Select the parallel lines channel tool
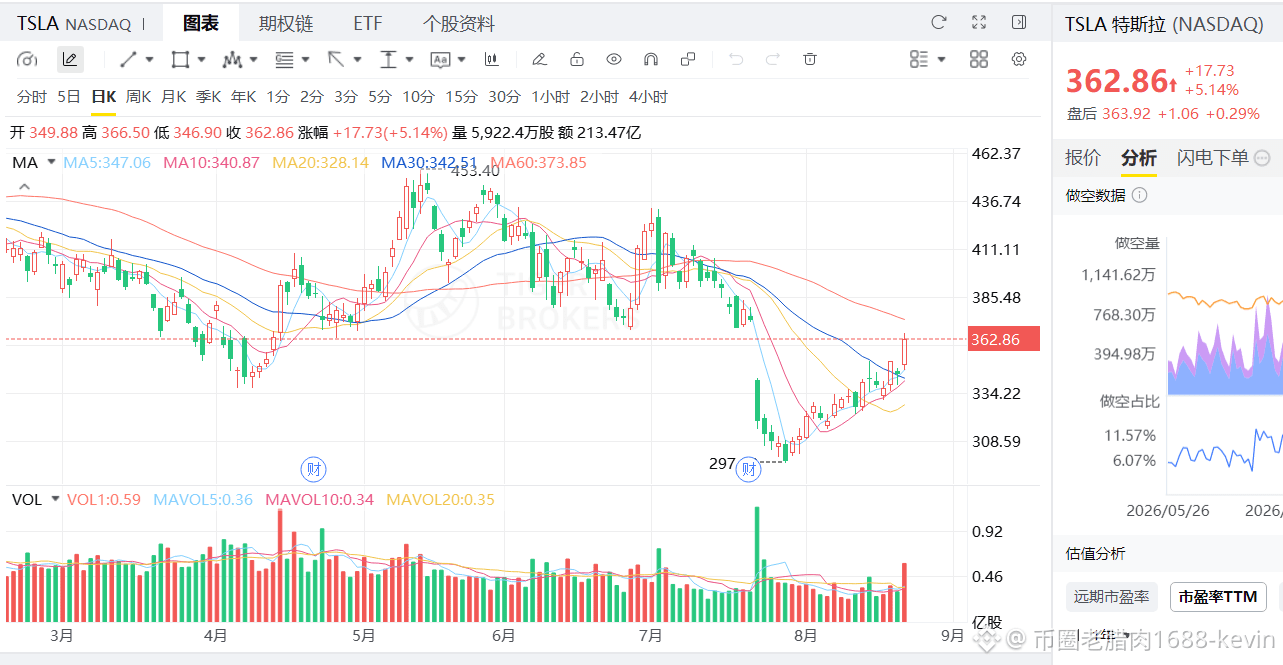The image size is (1283, 665). coord(284,60)
